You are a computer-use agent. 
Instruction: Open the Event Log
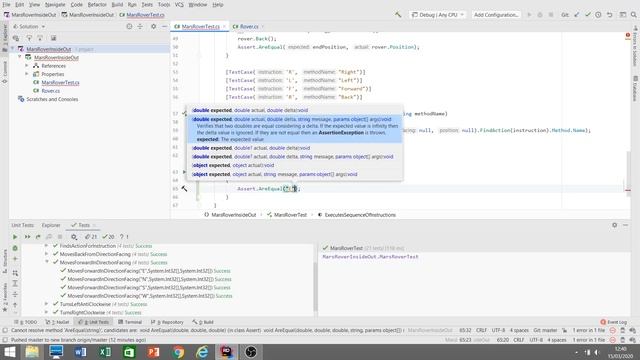pyautogui.click(x=613, y=322)
